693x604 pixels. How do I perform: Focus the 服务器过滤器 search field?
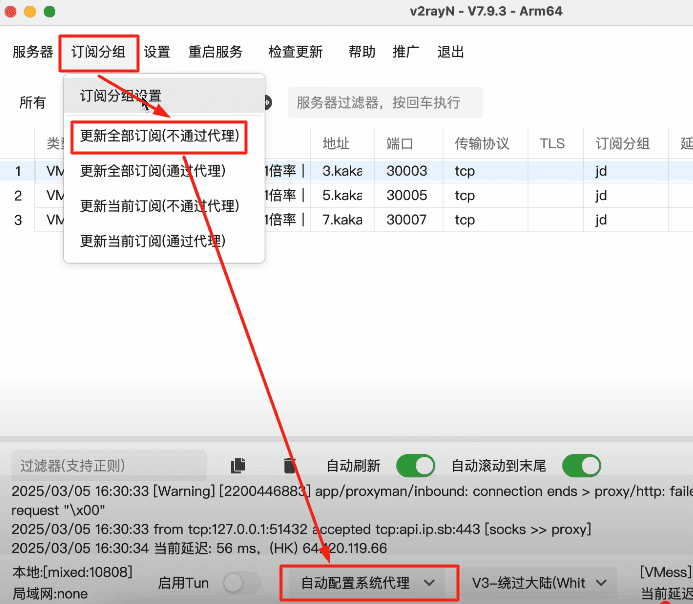[384, 102]
